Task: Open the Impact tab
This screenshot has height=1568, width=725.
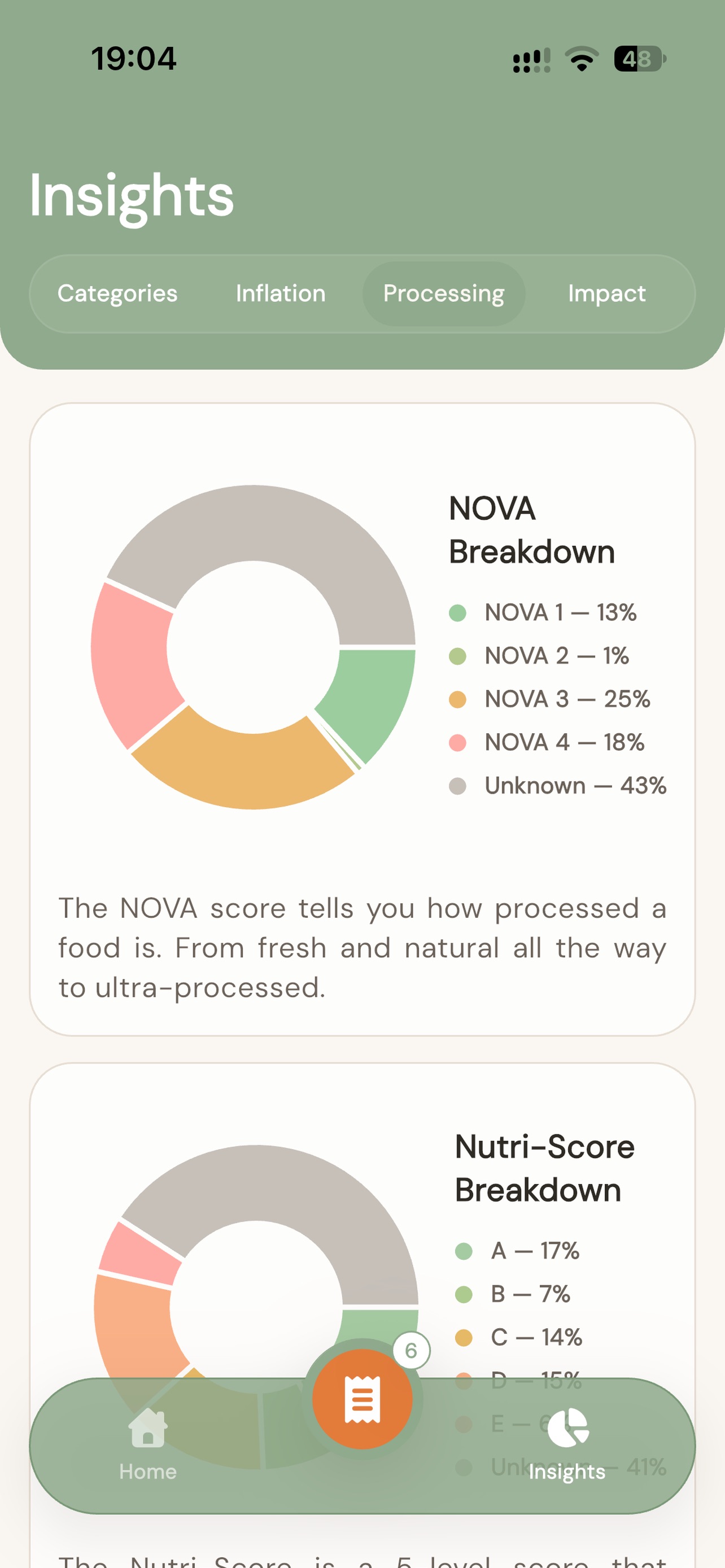Action: (x=606, y=294)
